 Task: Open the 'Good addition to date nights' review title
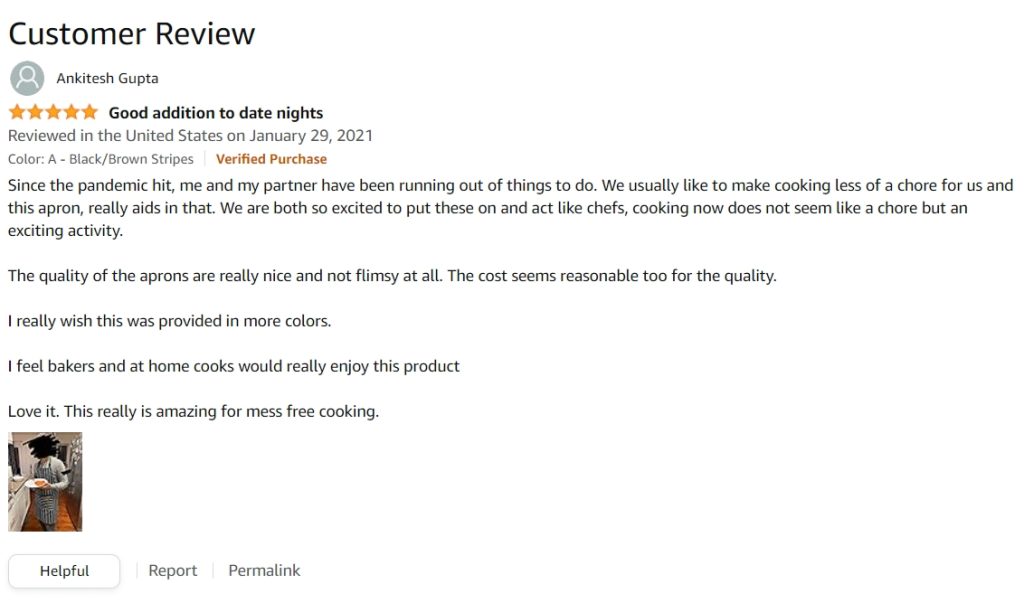pos(216,113)
